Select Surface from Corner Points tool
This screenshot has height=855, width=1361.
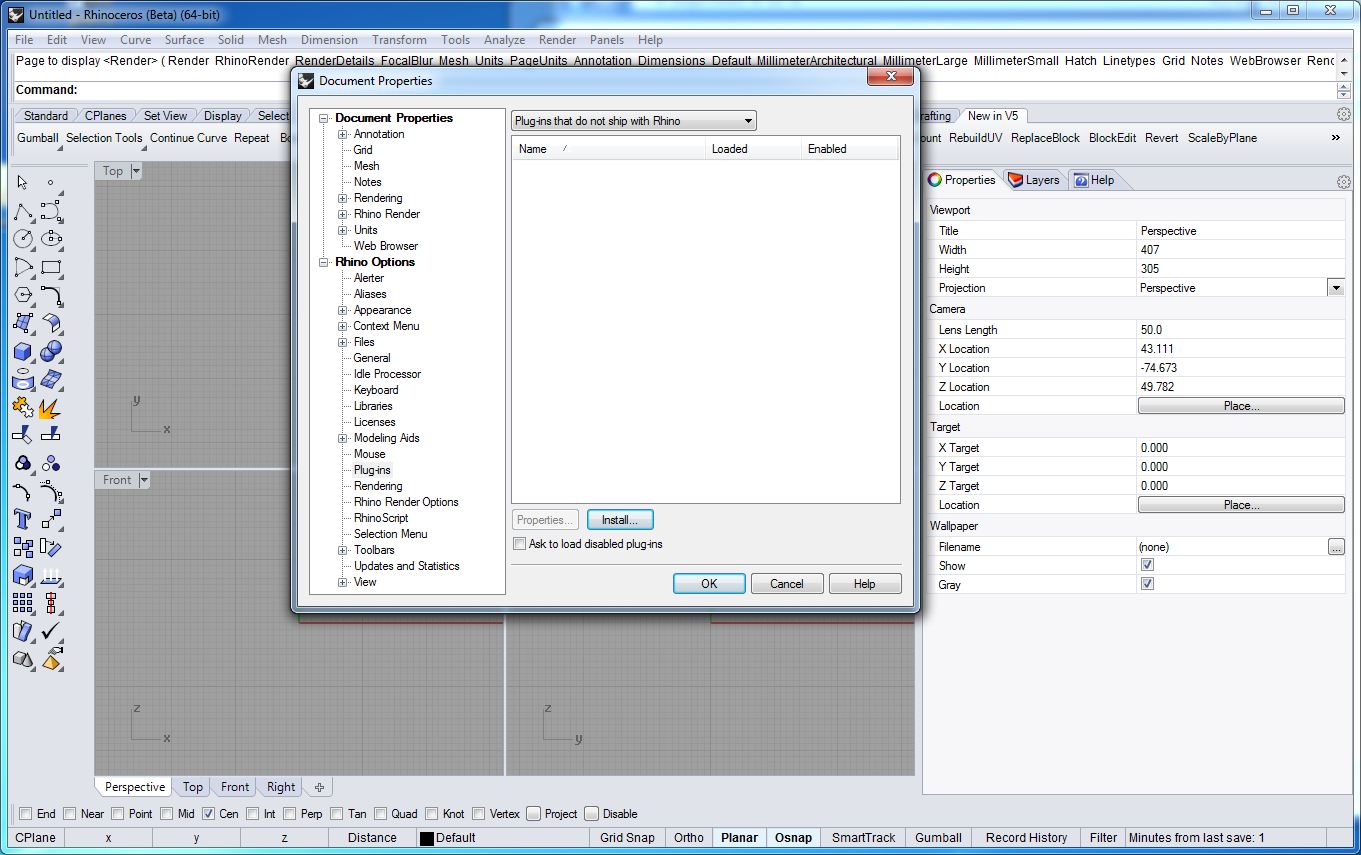point(23,323)
